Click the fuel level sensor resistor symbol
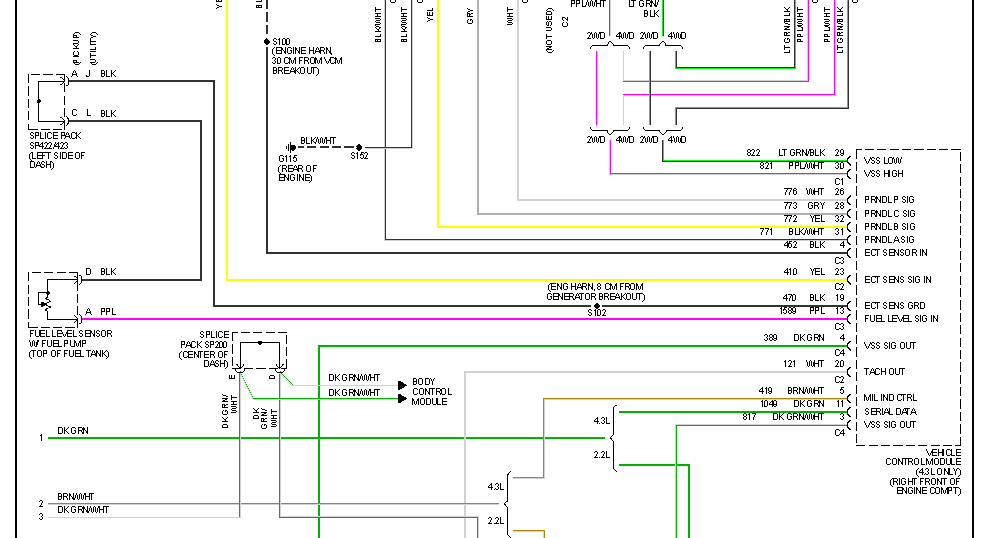Image resolution: width=995 pixels, height=538 pixels. [44, 299]
